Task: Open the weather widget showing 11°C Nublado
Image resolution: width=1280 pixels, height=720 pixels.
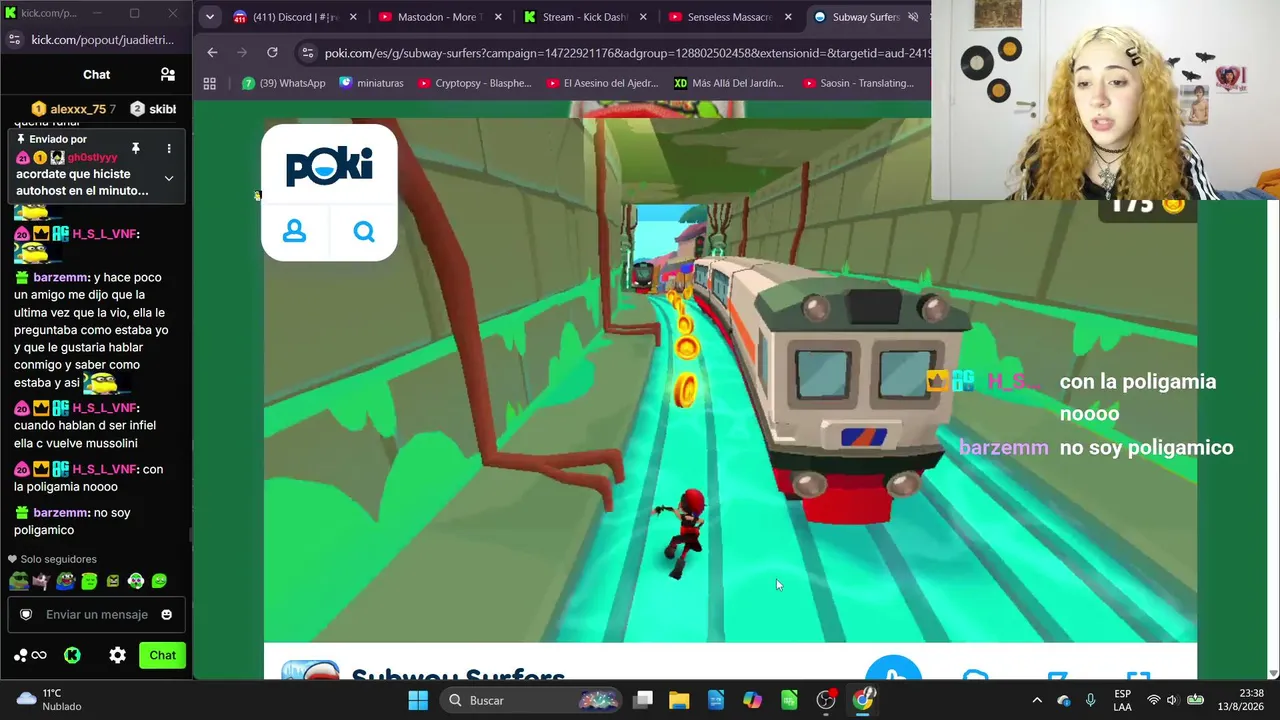Action: point(50,700)
